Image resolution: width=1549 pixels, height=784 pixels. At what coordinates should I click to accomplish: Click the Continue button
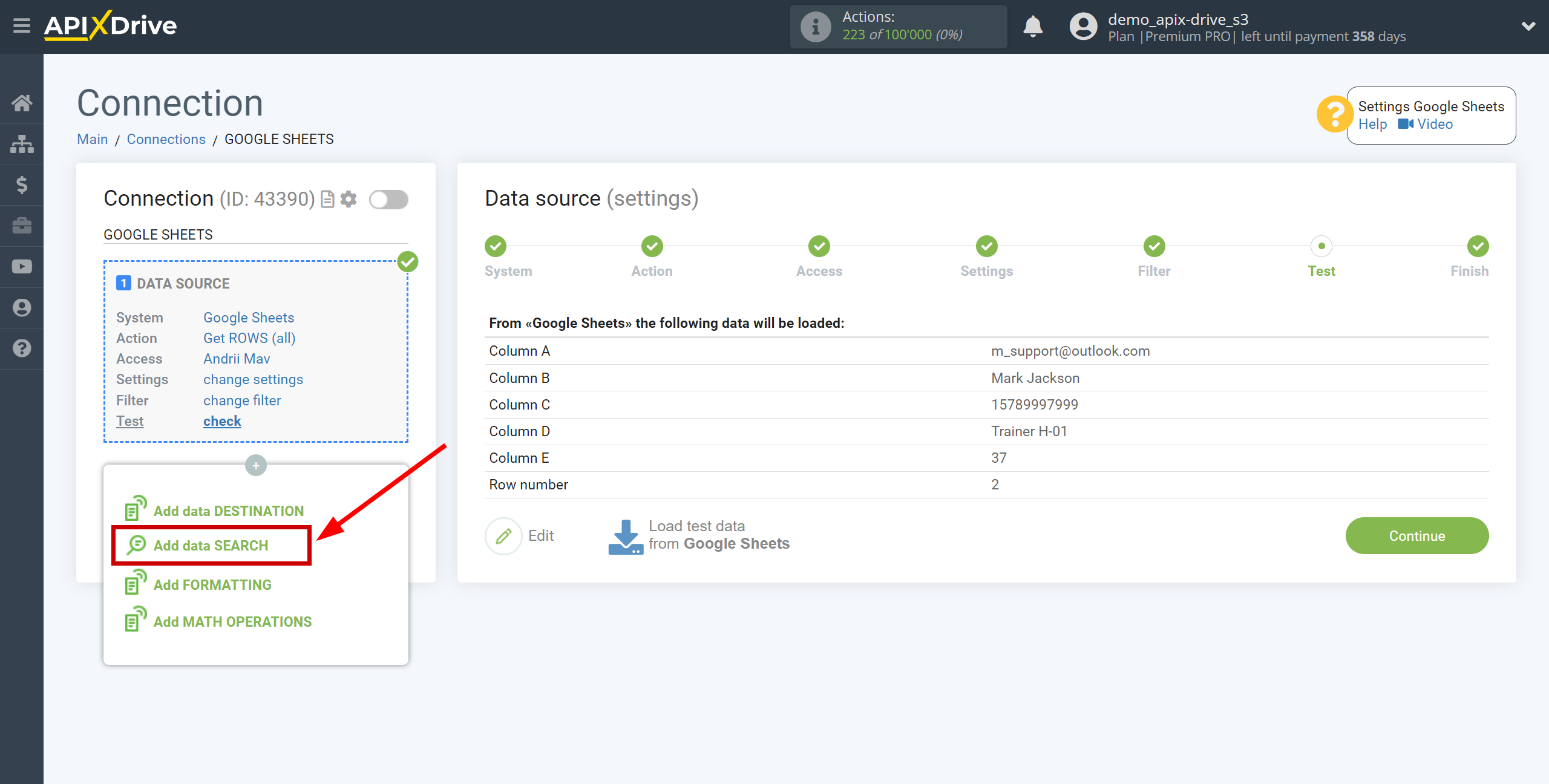1417,535
